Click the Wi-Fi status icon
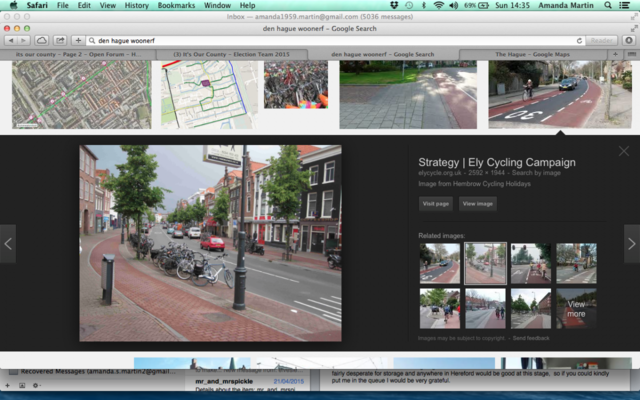 437,5
